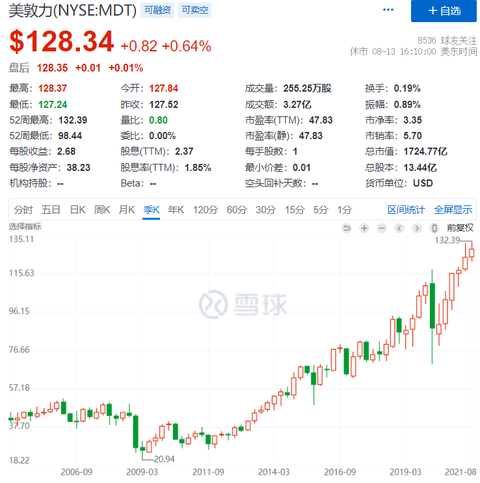Add MDT to watchlist with 自选 button
This screenshot has width=480, height=483.
[x=444, y=11]
